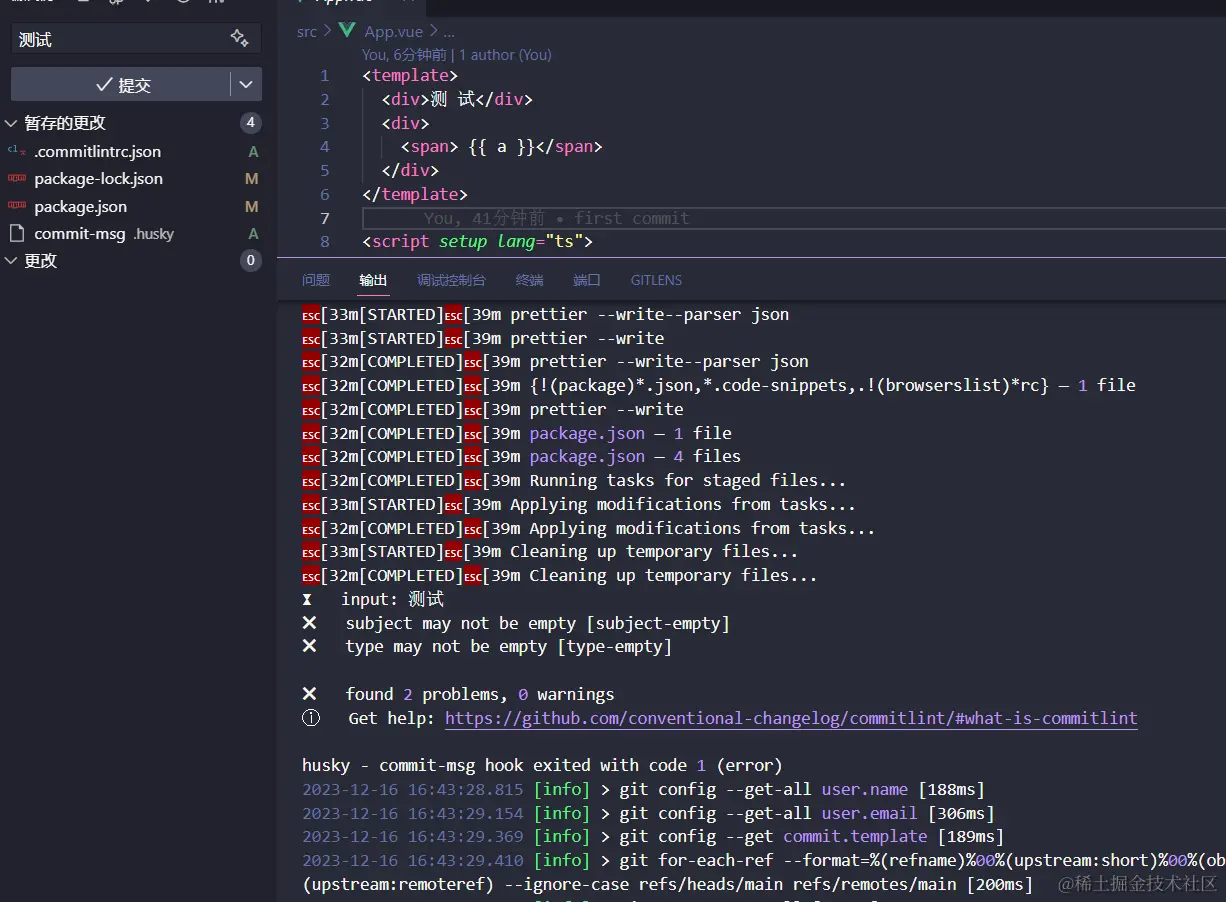
Task: Click the 'Cleaning up temporary files' COMPLETED line
Action: click(559, 576)
